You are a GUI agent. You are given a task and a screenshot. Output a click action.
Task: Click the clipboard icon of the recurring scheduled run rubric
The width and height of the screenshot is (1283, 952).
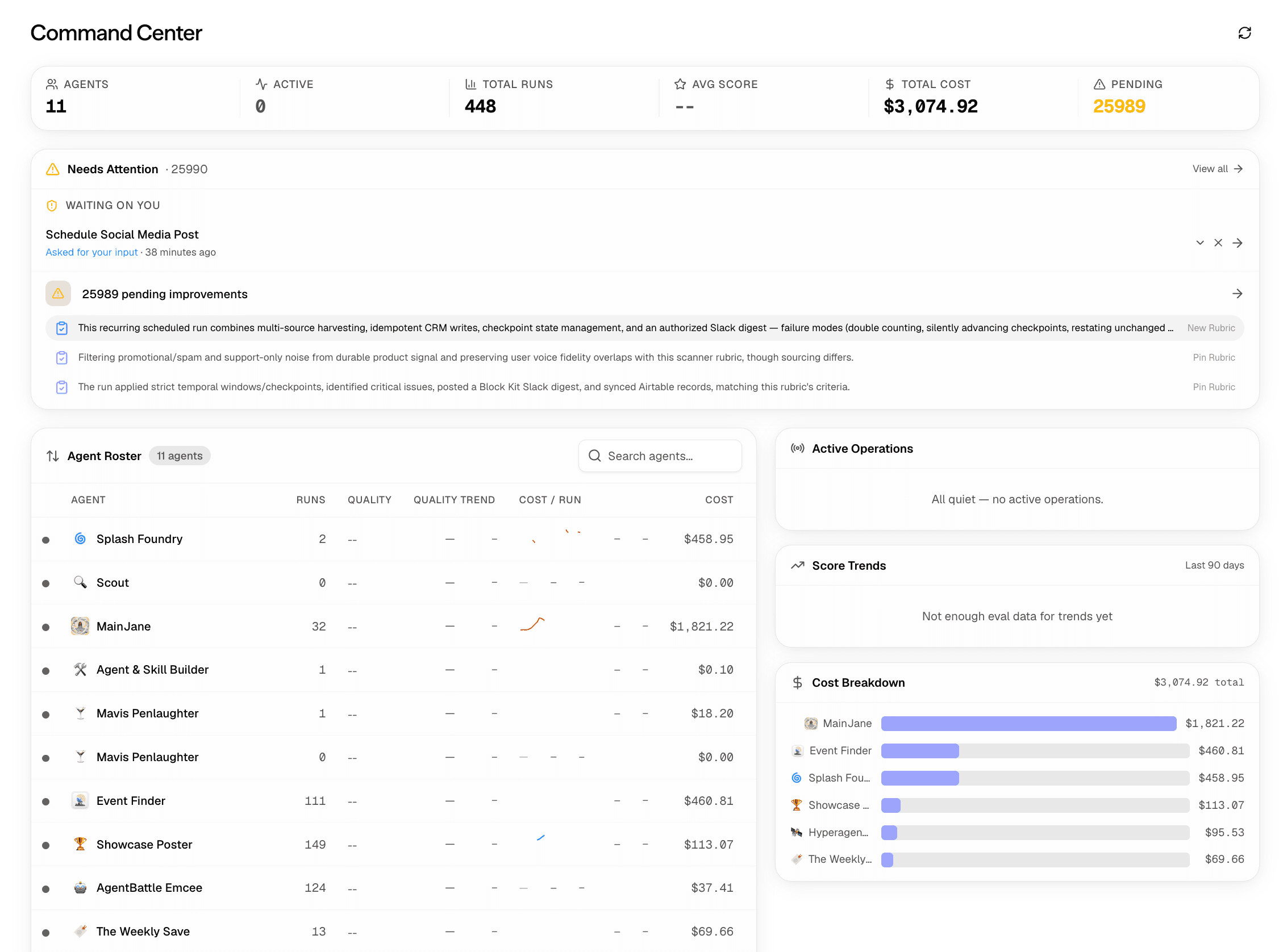pyautogui.click(x=62, y=328)
